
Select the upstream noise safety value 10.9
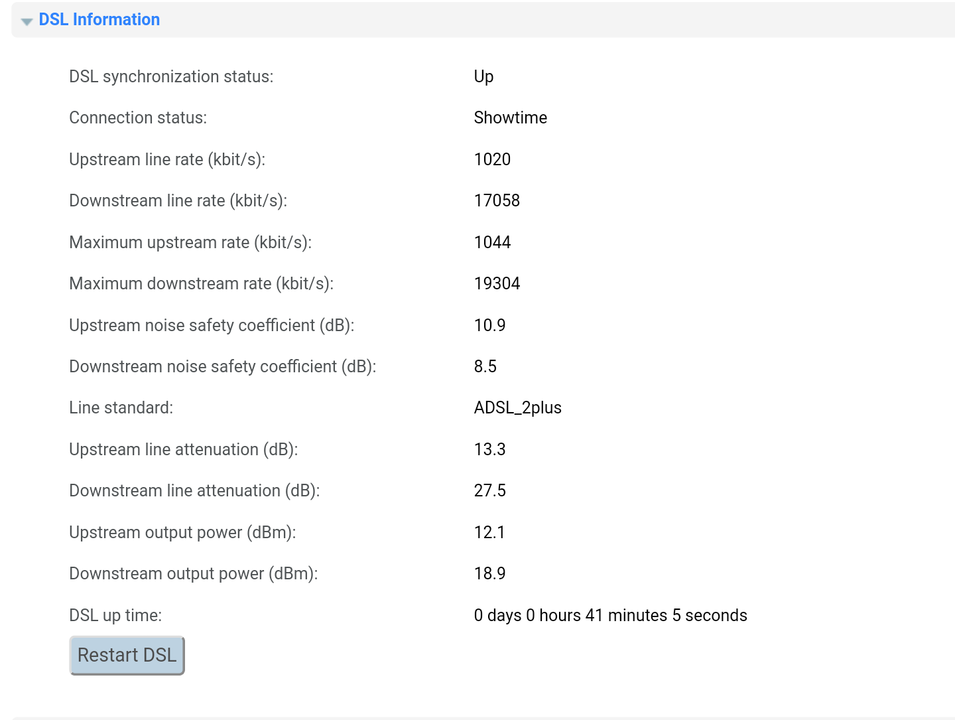[x=490, y=325]
